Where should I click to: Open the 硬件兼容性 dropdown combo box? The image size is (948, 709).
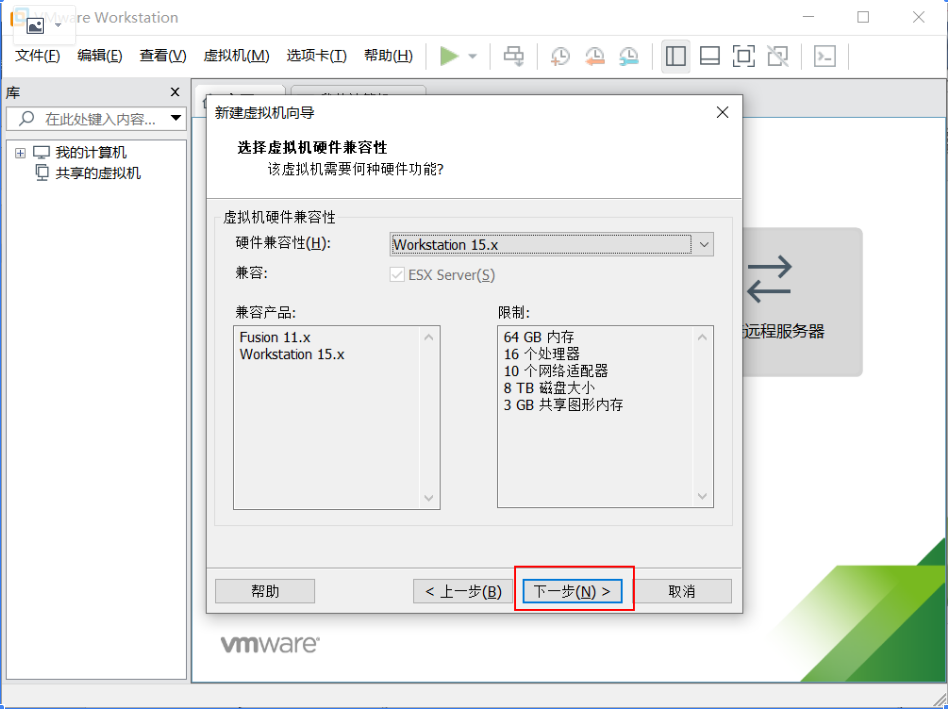pos(551,244)
